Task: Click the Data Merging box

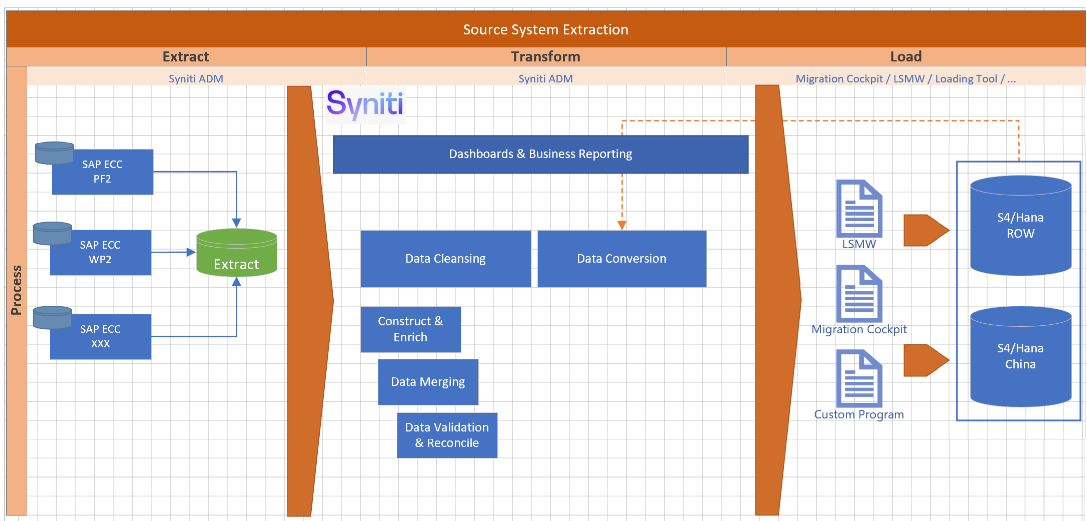Action: (x=428, y=382)
